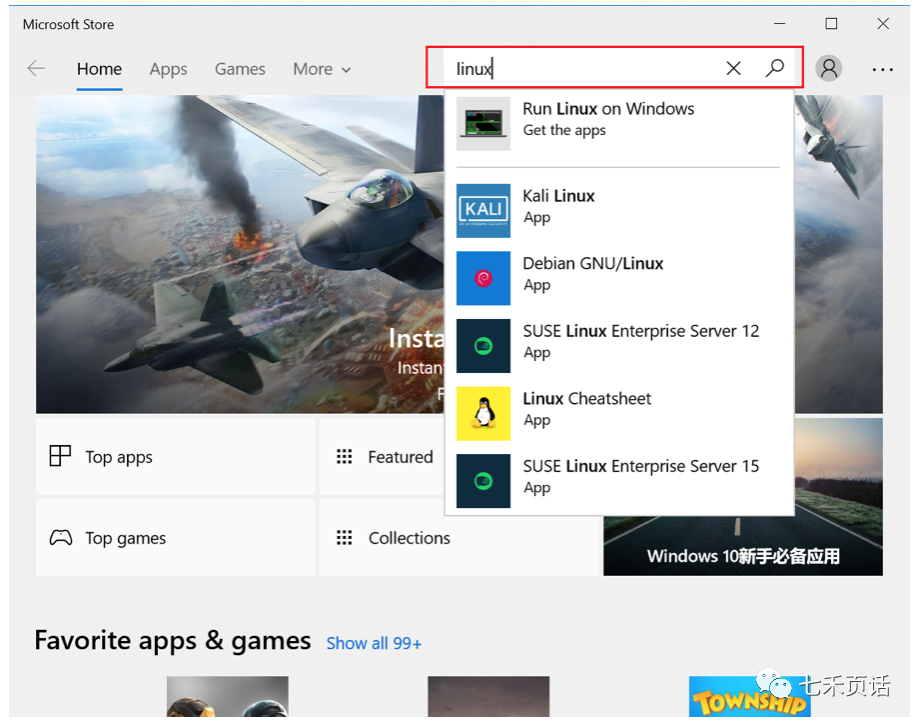920x726 pixels.
Task: Switch to the Home tab
Action: click(99, 69)
